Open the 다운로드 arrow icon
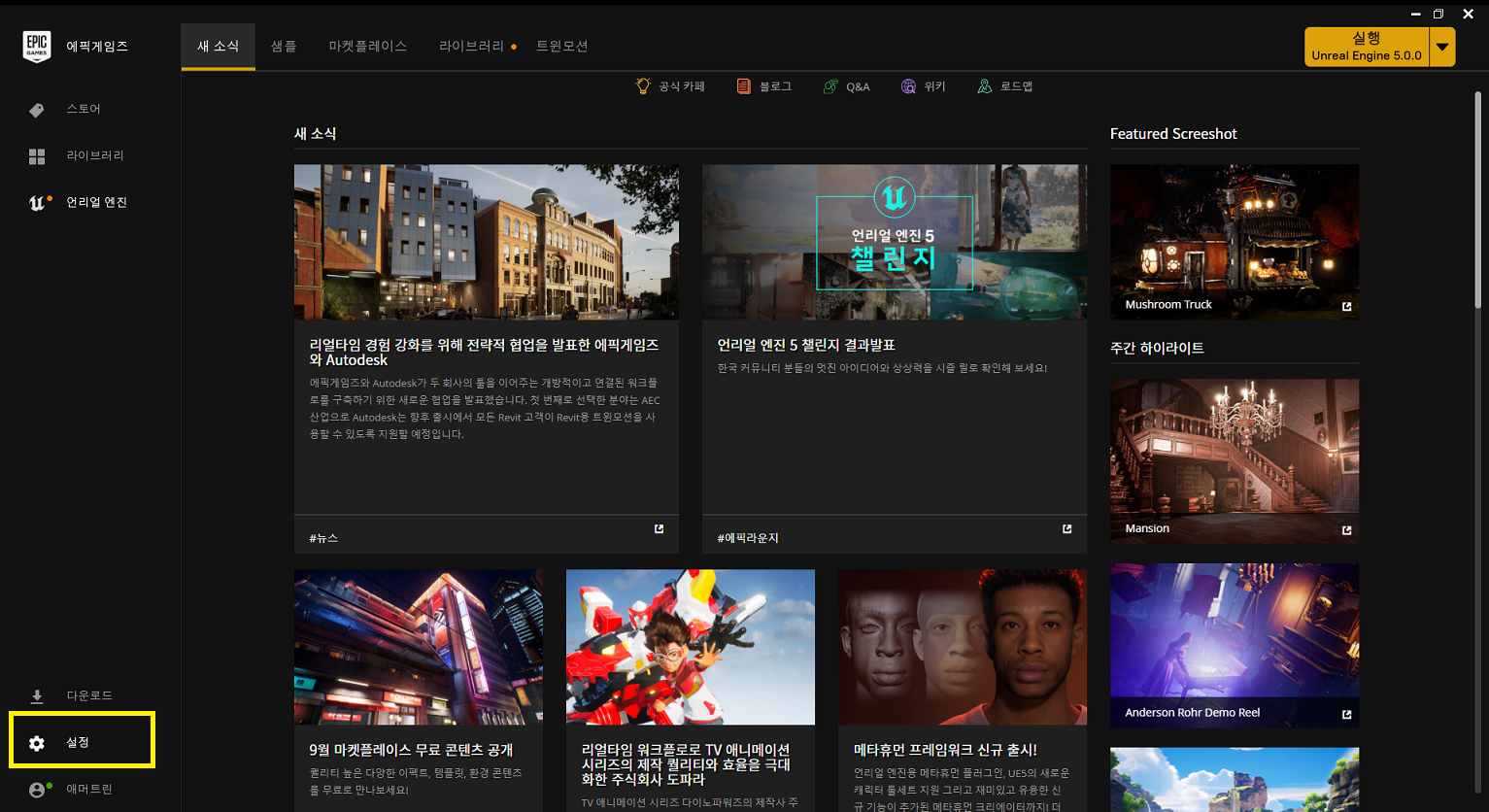 click(x=37, y=696)
